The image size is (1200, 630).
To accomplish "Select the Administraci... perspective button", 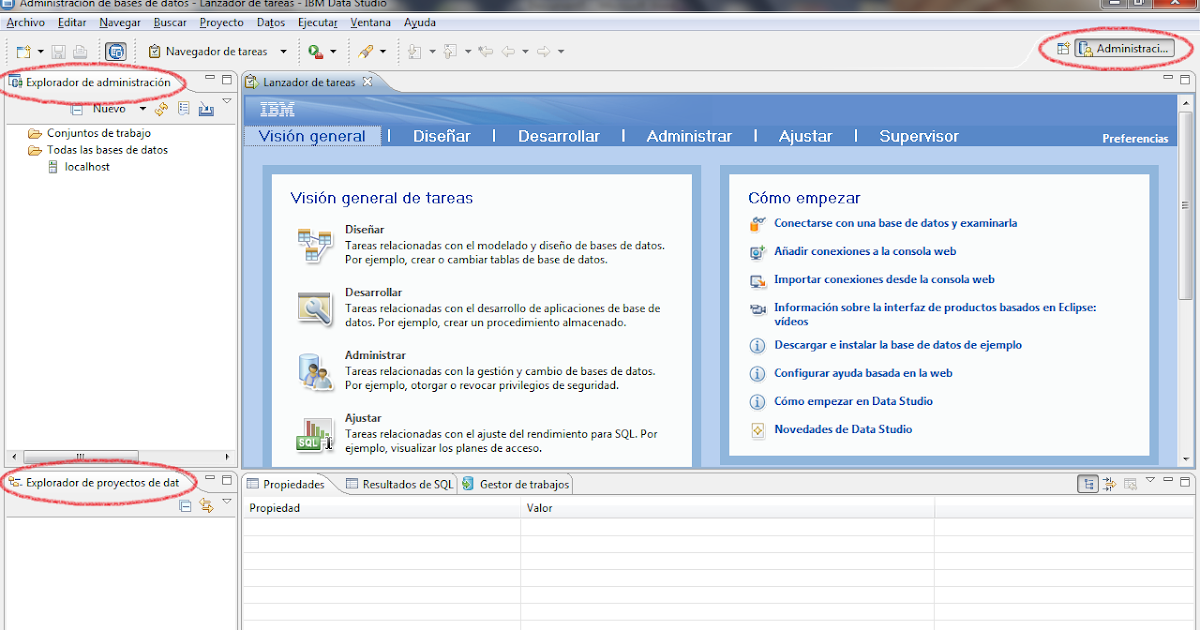I will tap(1124, 48).
